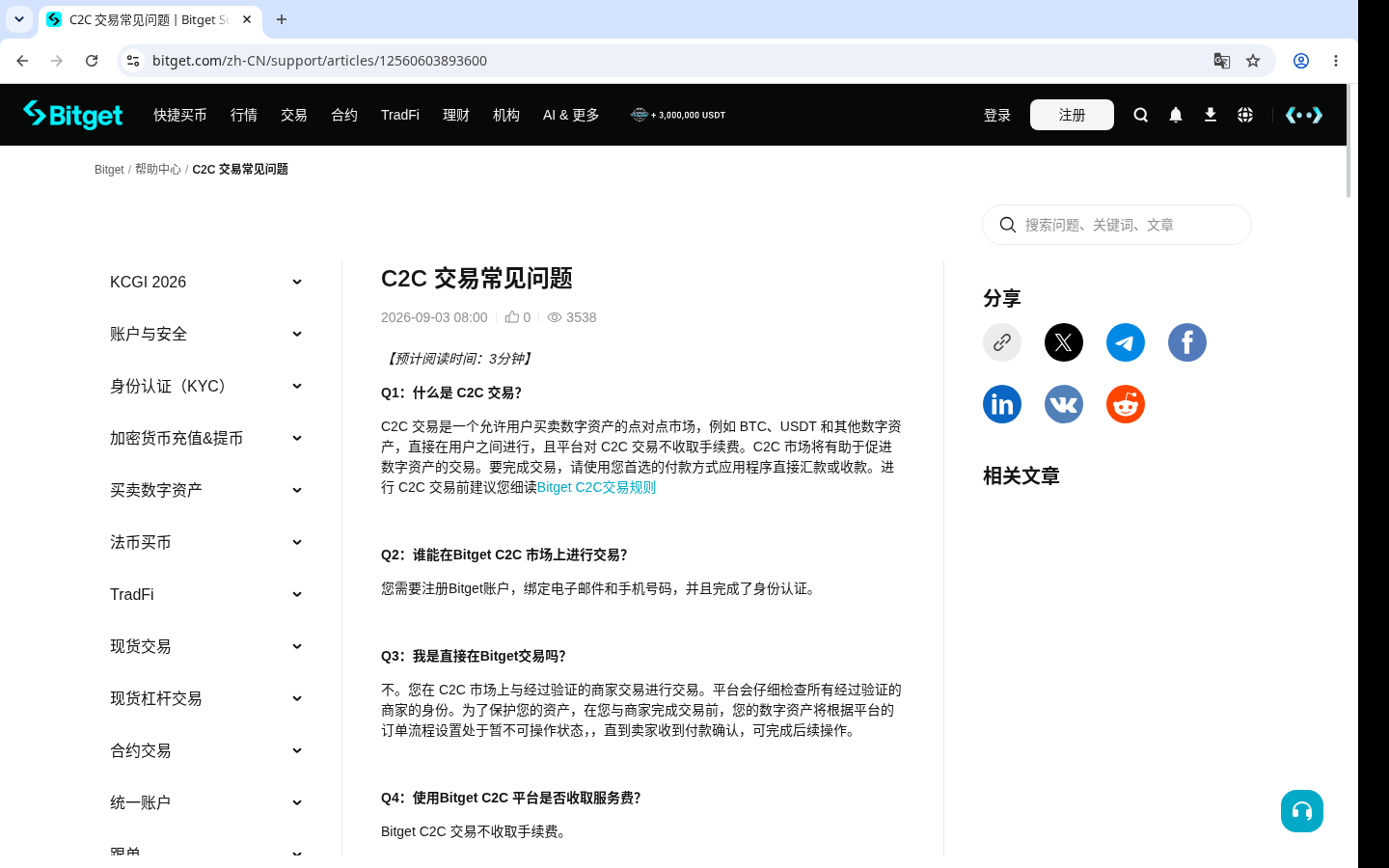
Task: View site information icon in address bar
Action: click(x=133, y=61)
